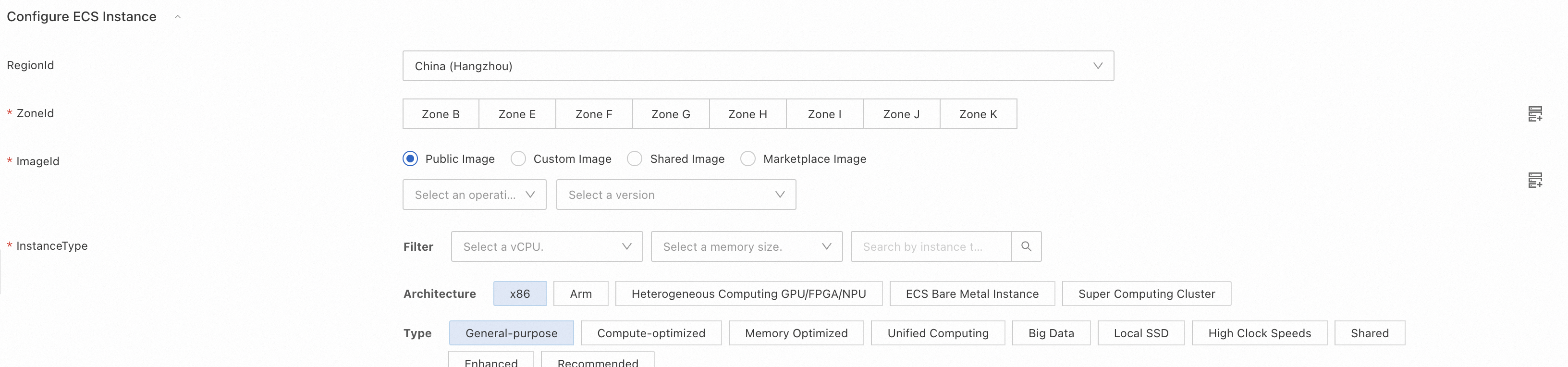The width and height of the screenshot is (1568, 367).
Task: Expand the Select a vCPU dropdown
Action: pyautogui.click(x=547, y=246)
